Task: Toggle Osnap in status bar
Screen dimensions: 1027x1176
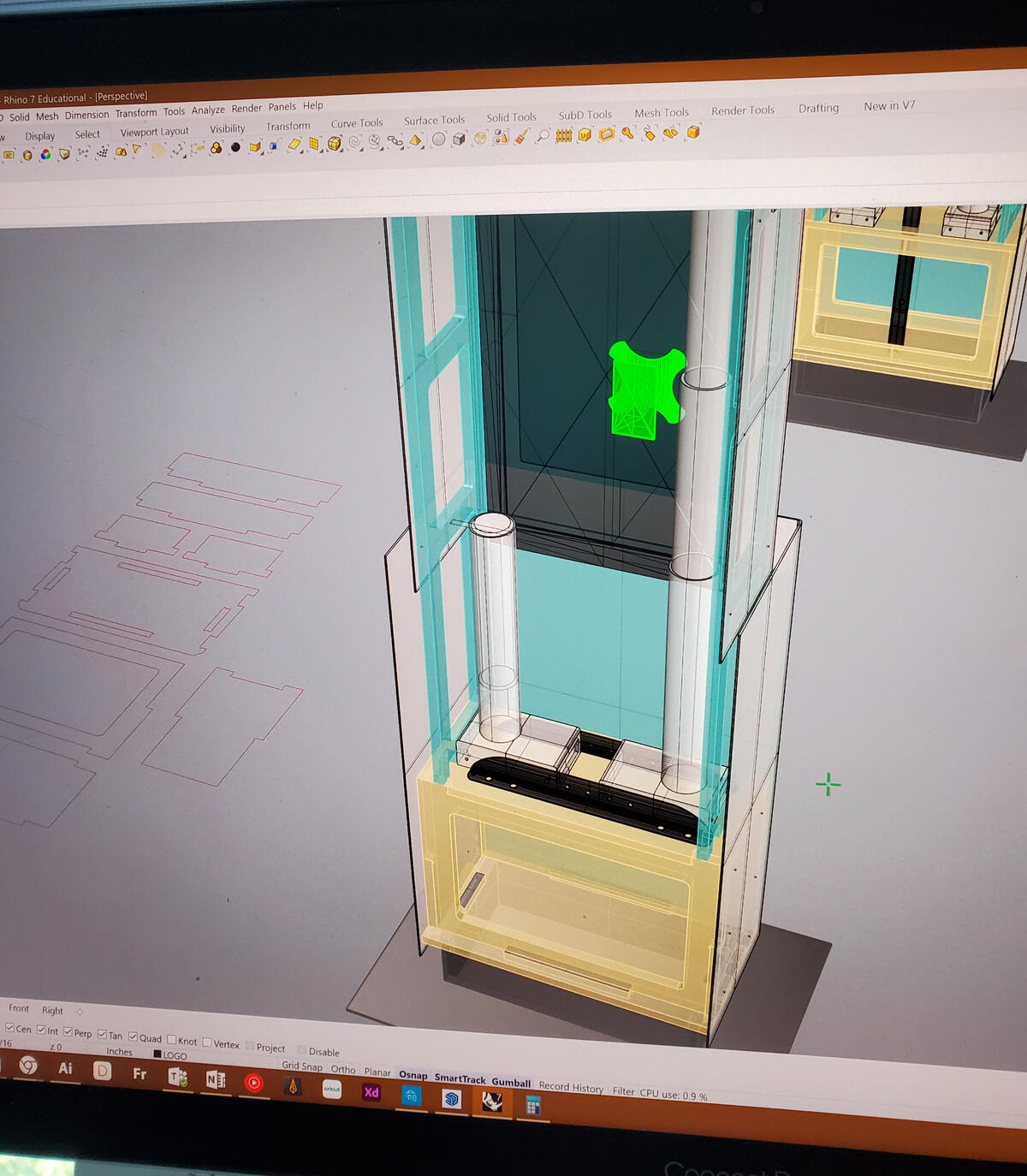Action: 413,1075
